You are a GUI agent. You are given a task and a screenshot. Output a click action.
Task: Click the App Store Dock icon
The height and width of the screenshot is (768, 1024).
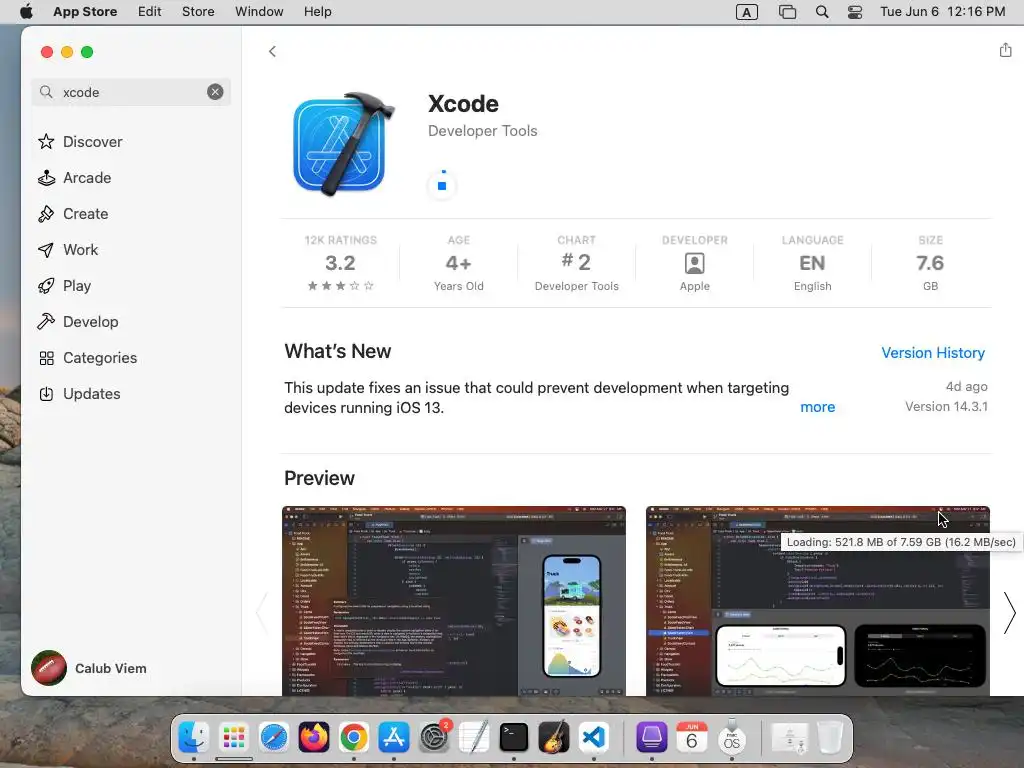tap(394, 737)
